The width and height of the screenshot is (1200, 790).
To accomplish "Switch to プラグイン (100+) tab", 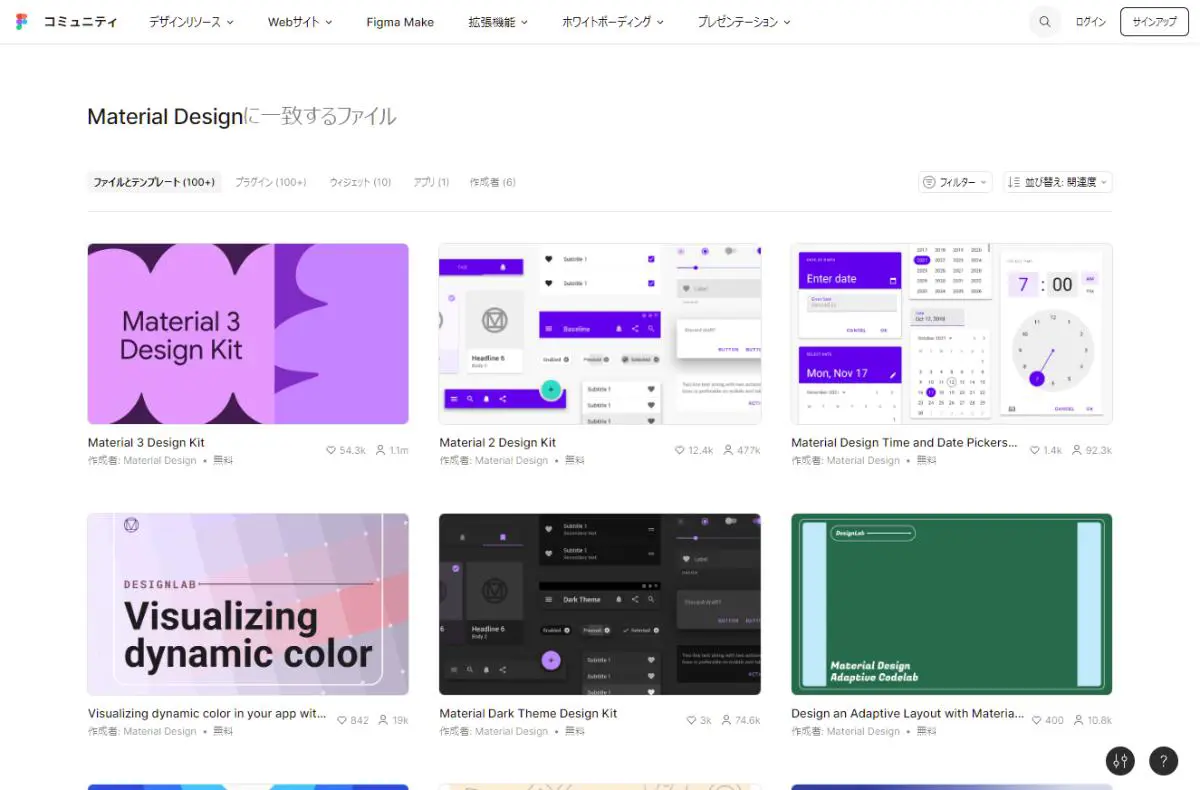I will 271,182.
